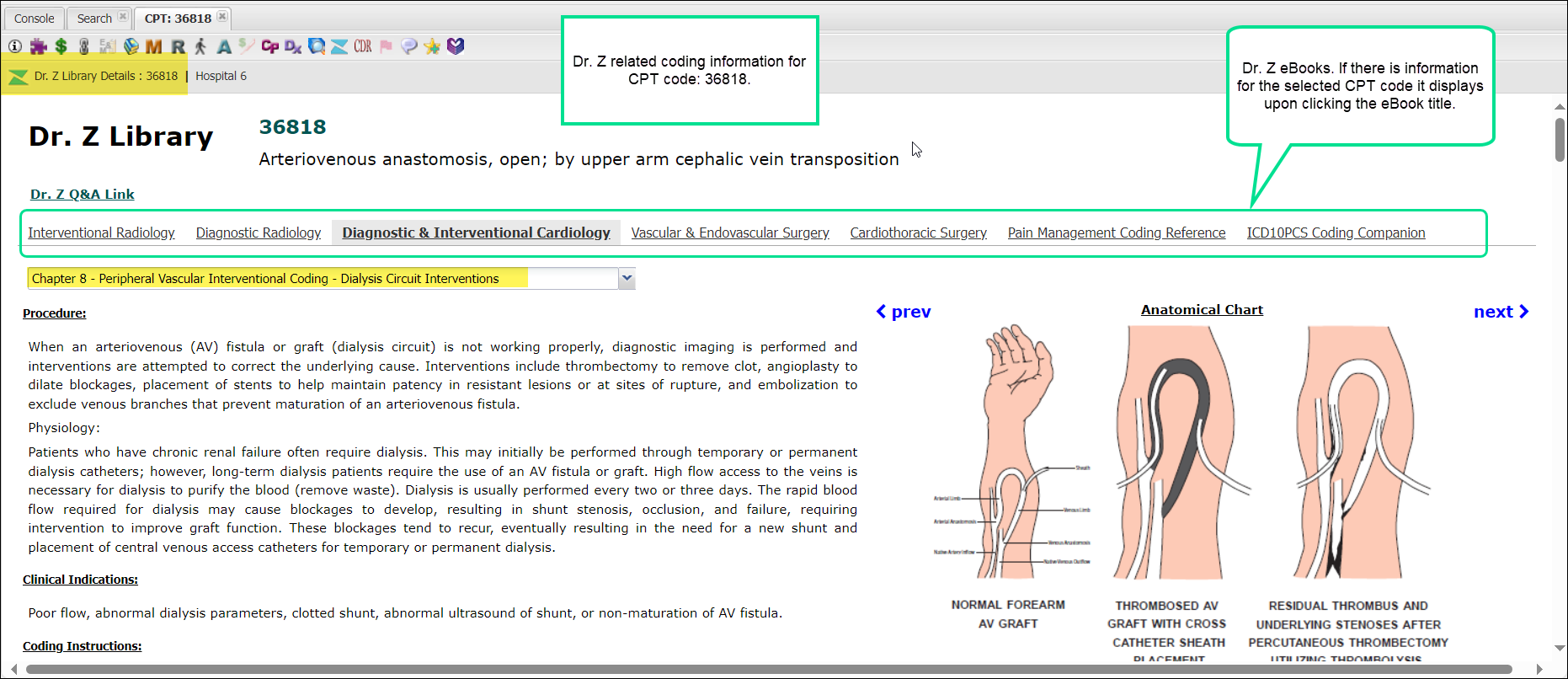The image size is (1568, 679).
Task: Open the Dr. Z Q&A Link
Action: click(x=83, y=195)
